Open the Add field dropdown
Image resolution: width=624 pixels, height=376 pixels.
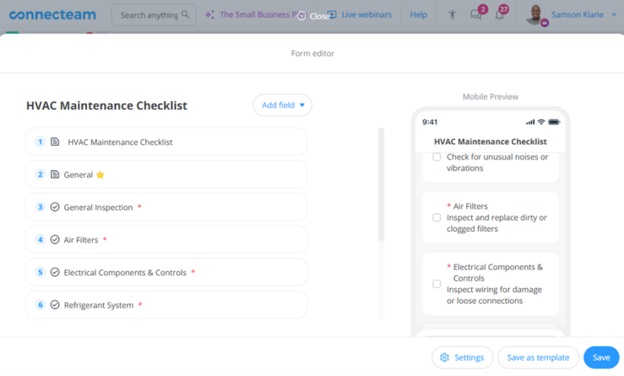pos(283,105)
